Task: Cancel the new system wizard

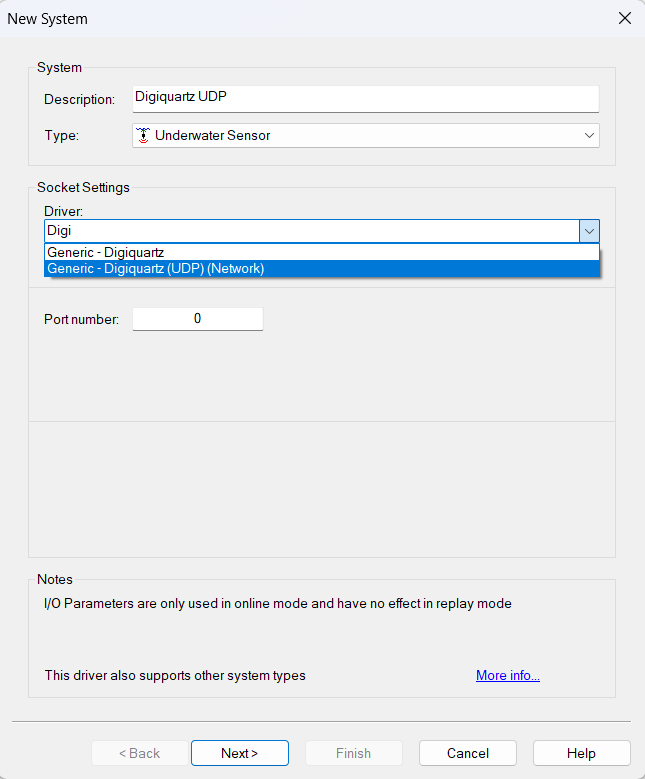Action: 467,753
